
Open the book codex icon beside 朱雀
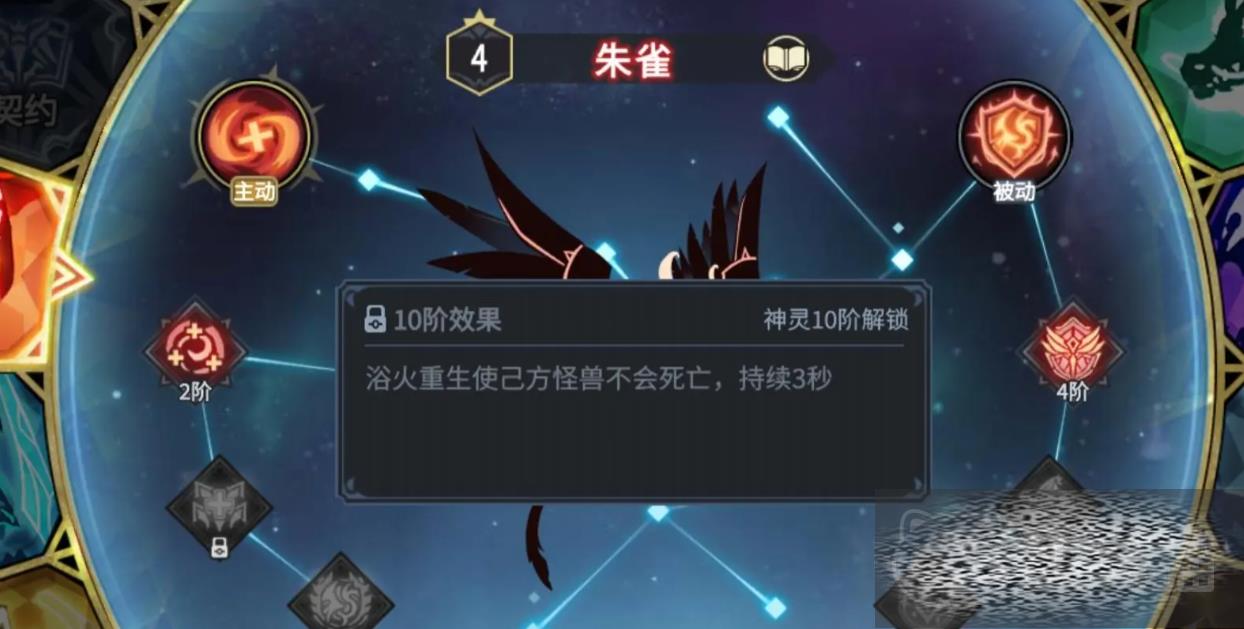point(786,59)
